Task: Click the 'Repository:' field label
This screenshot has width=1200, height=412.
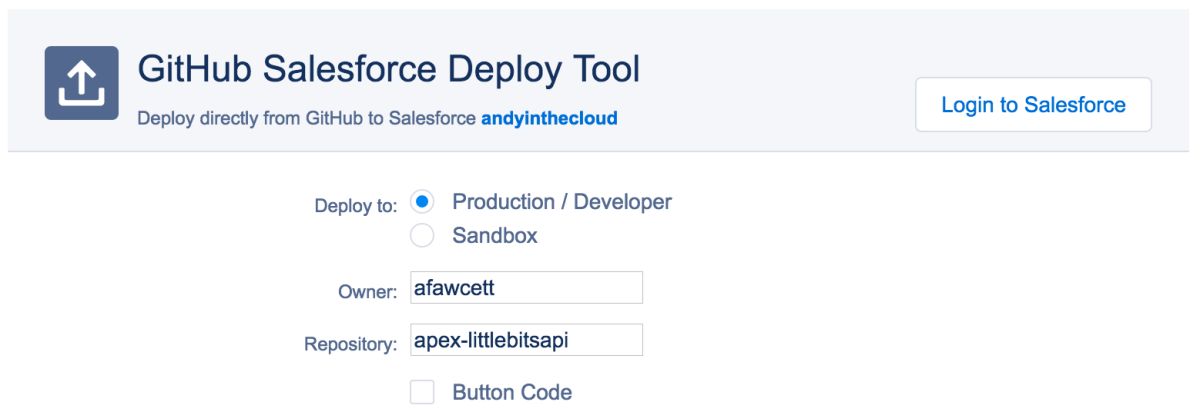Action: coord(351,344)
